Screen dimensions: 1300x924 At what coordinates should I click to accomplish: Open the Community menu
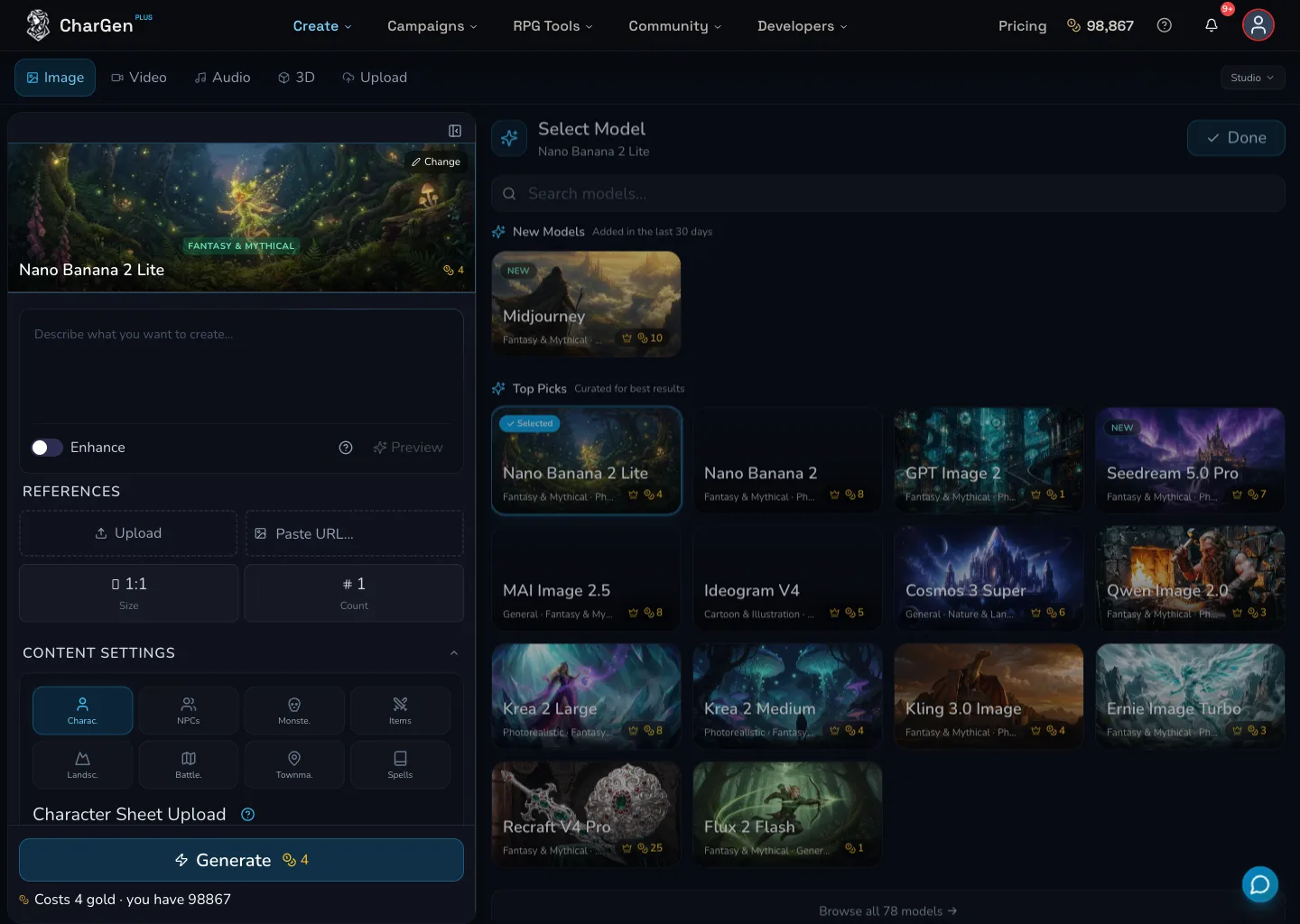675,26
